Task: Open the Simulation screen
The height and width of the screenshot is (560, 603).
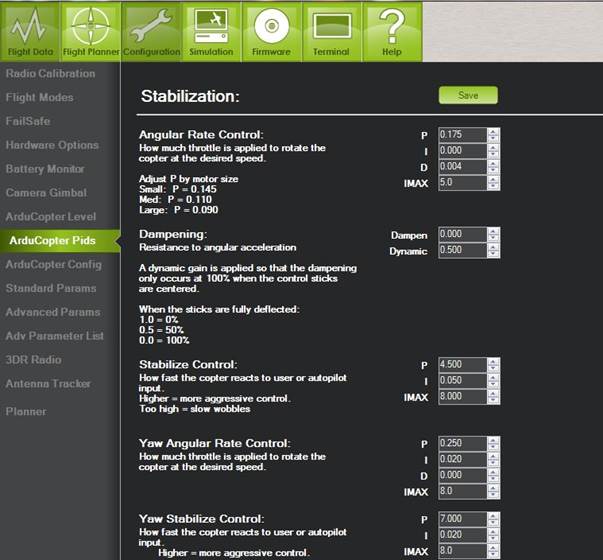Action: 211,31
